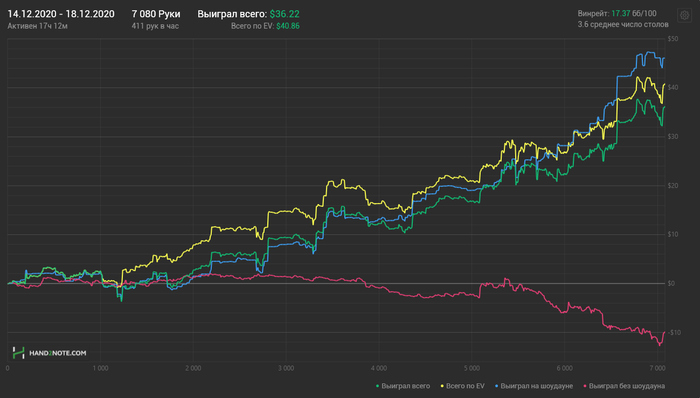The width and height of the screenshot is (700, 398).
Task: Click the '$20' y-axis label
Action: pyautogui.click(x=673, y=186)
